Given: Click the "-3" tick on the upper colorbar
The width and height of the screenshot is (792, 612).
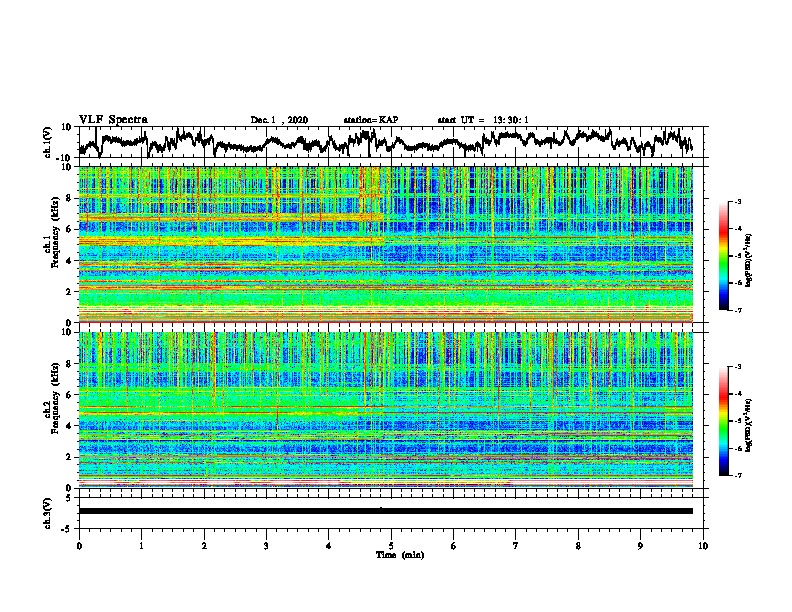Looking at the screenshot, I should click(x=737, y=201).
